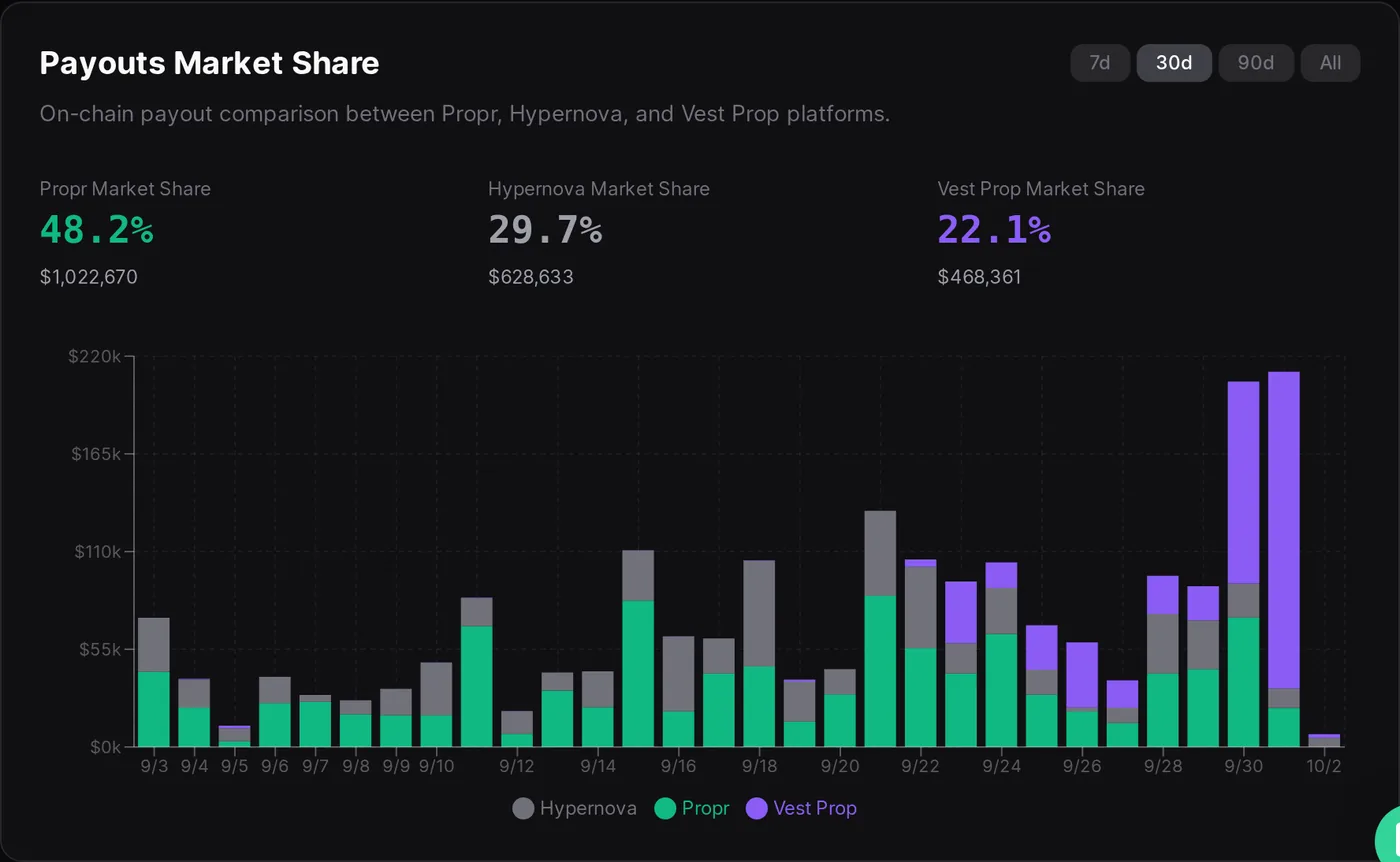Toggle the Vest Prop series in legend

point(802,808)
